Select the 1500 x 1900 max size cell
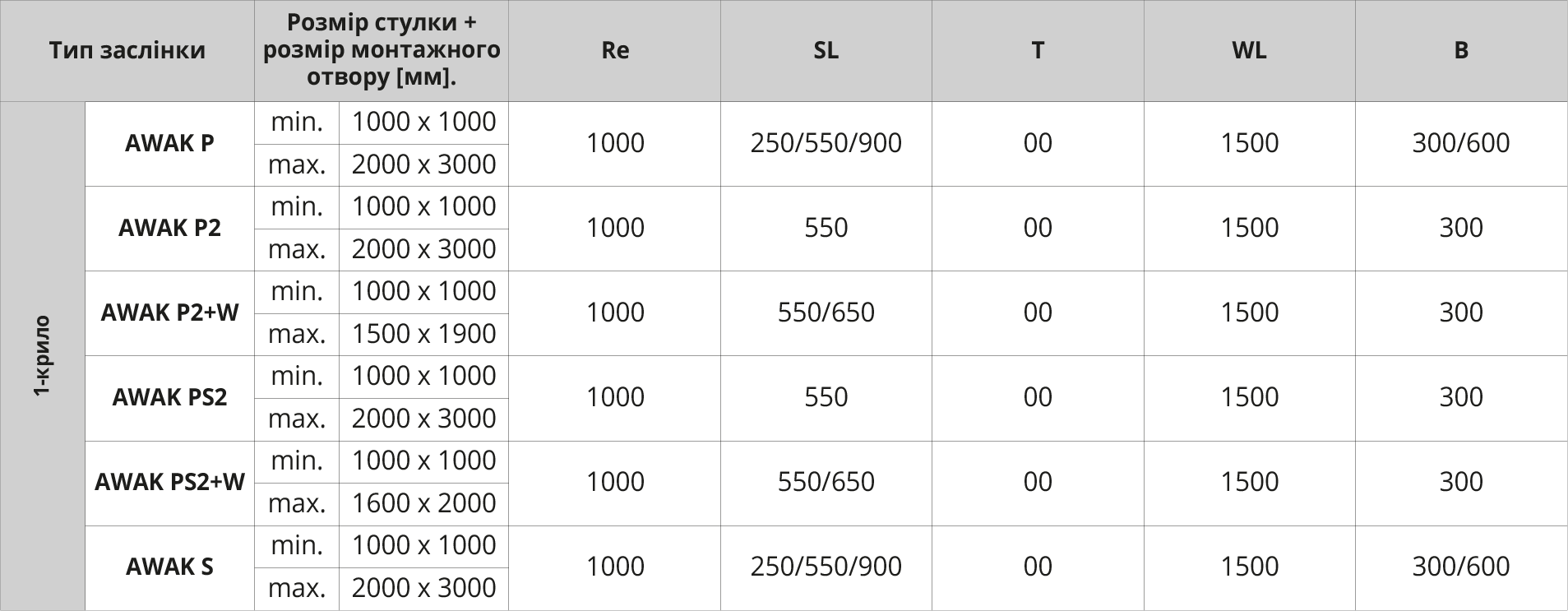 (423, 334)
